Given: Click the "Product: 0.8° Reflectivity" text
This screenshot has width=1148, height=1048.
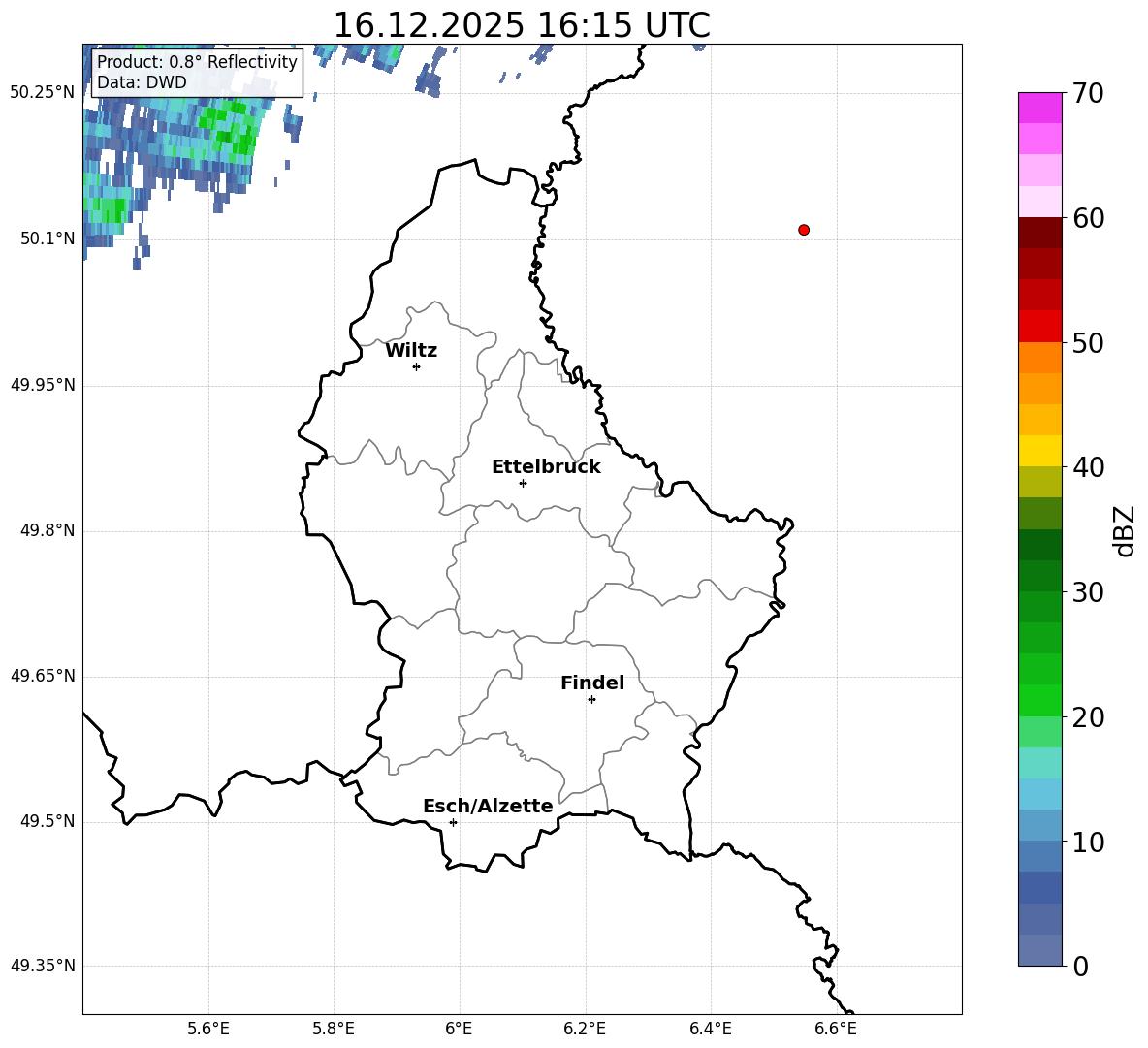Looking at the screenshot, I should tap(197, 62).
